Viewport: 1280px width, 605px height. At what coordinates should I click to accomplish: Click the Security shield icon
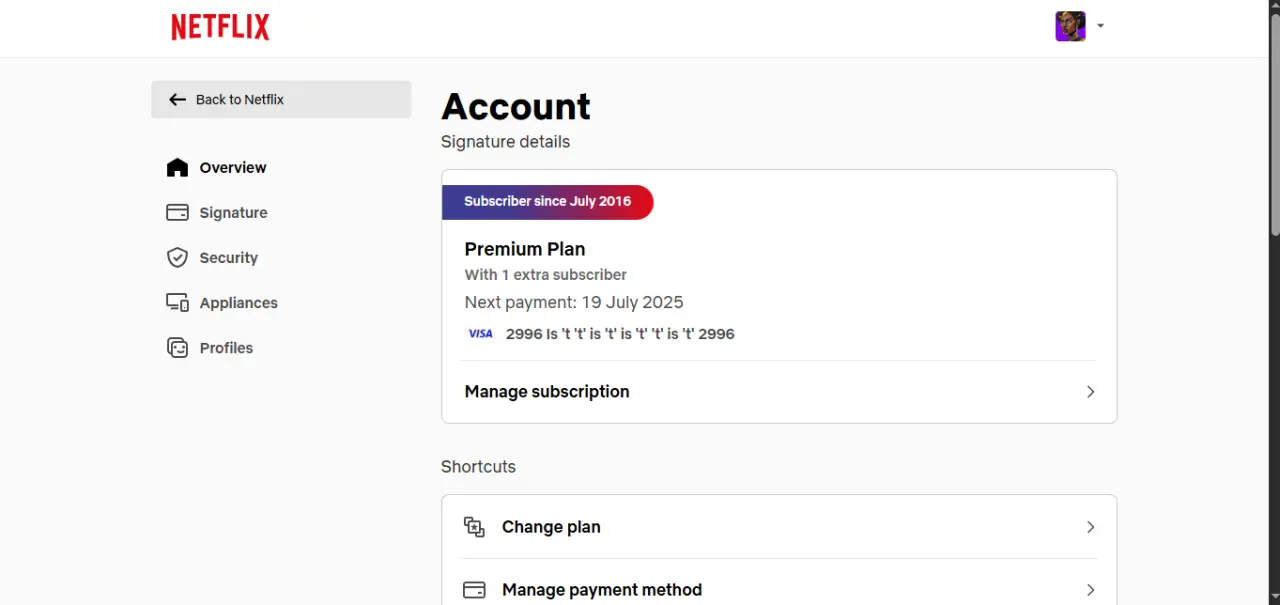(x=177, y=257)
